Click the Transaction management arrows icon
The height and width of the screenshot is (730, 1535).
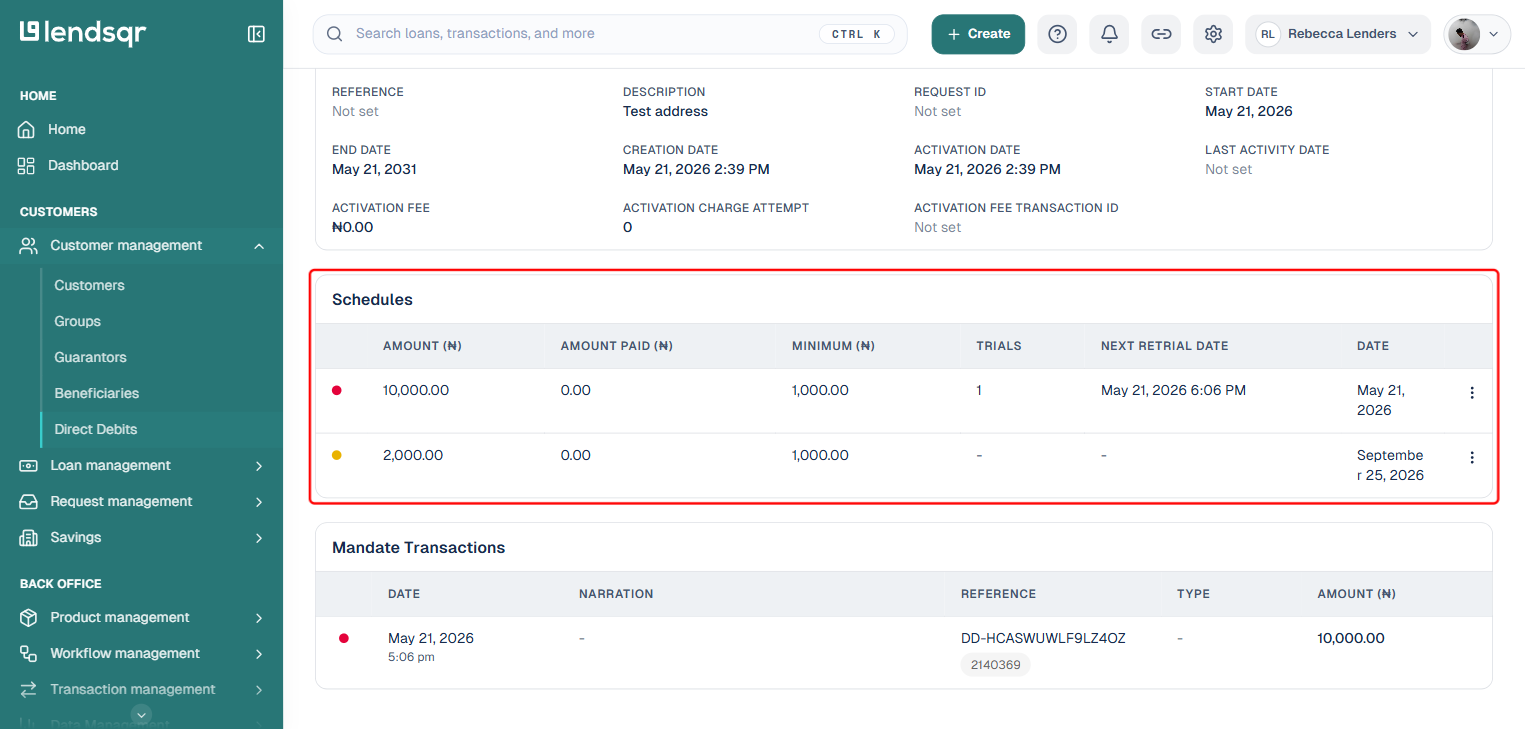29,689
